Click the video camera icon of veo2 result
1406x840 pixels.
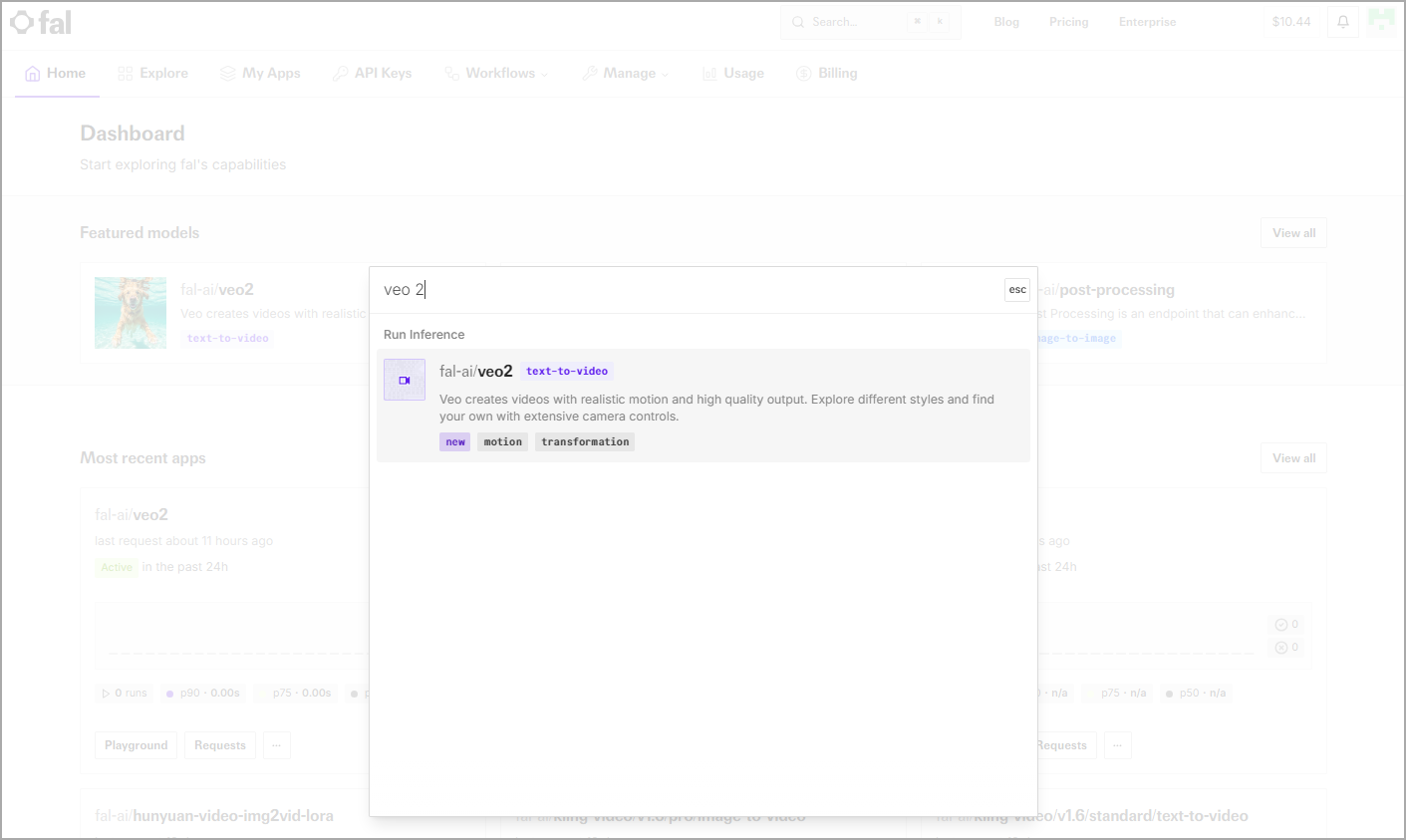pos(405,380)
